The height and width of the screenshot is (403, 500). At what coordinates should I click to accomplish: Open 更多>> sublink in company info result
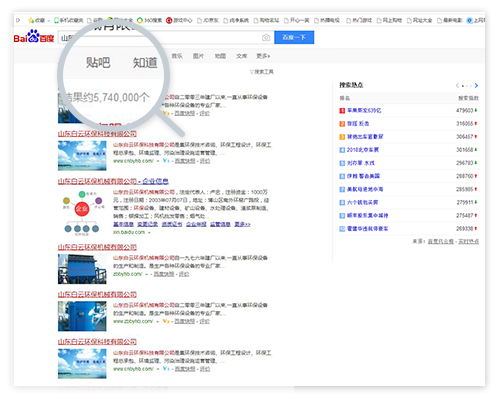click(x=242, y=224)
